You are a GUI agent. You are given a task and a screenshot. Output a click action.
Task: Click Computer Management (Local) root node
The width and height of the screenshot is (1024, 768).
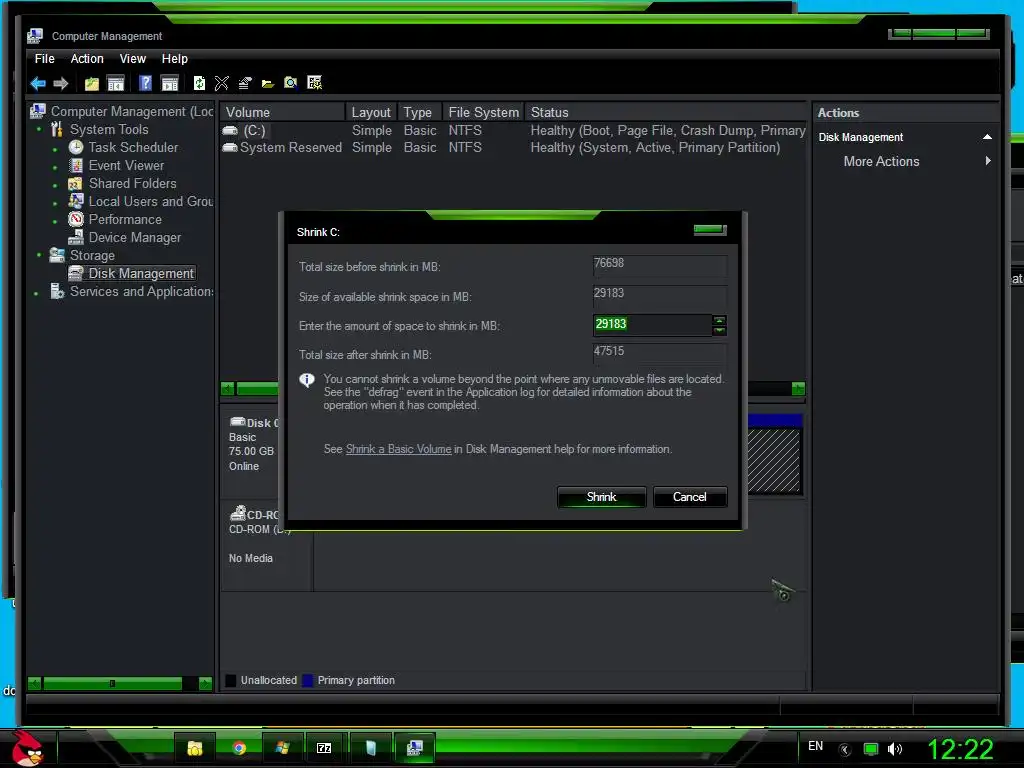click(x=132, y=112)
